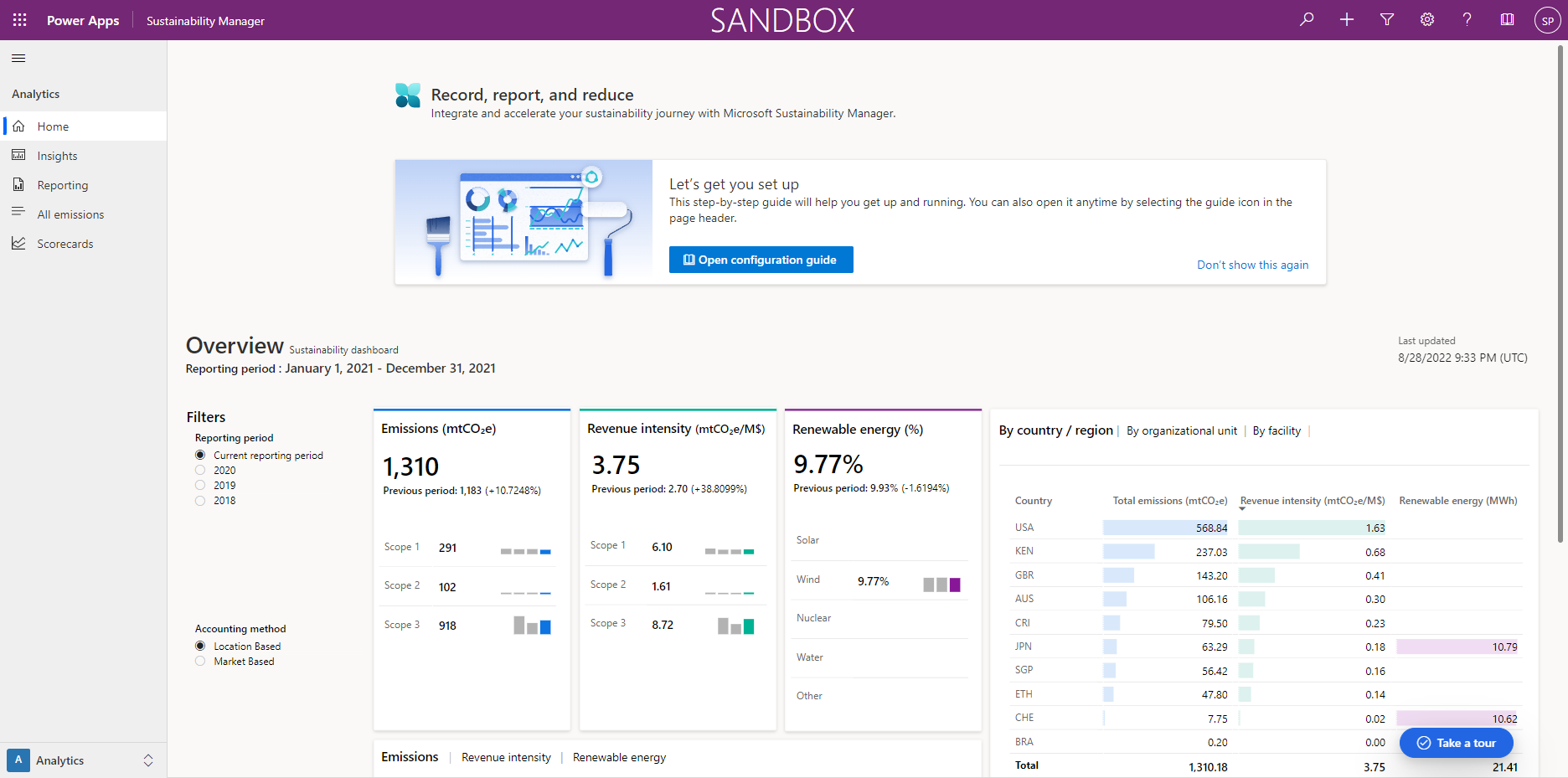Open the settings gear icon
Screen dimensions: 1568x778
pos(1427,19)
